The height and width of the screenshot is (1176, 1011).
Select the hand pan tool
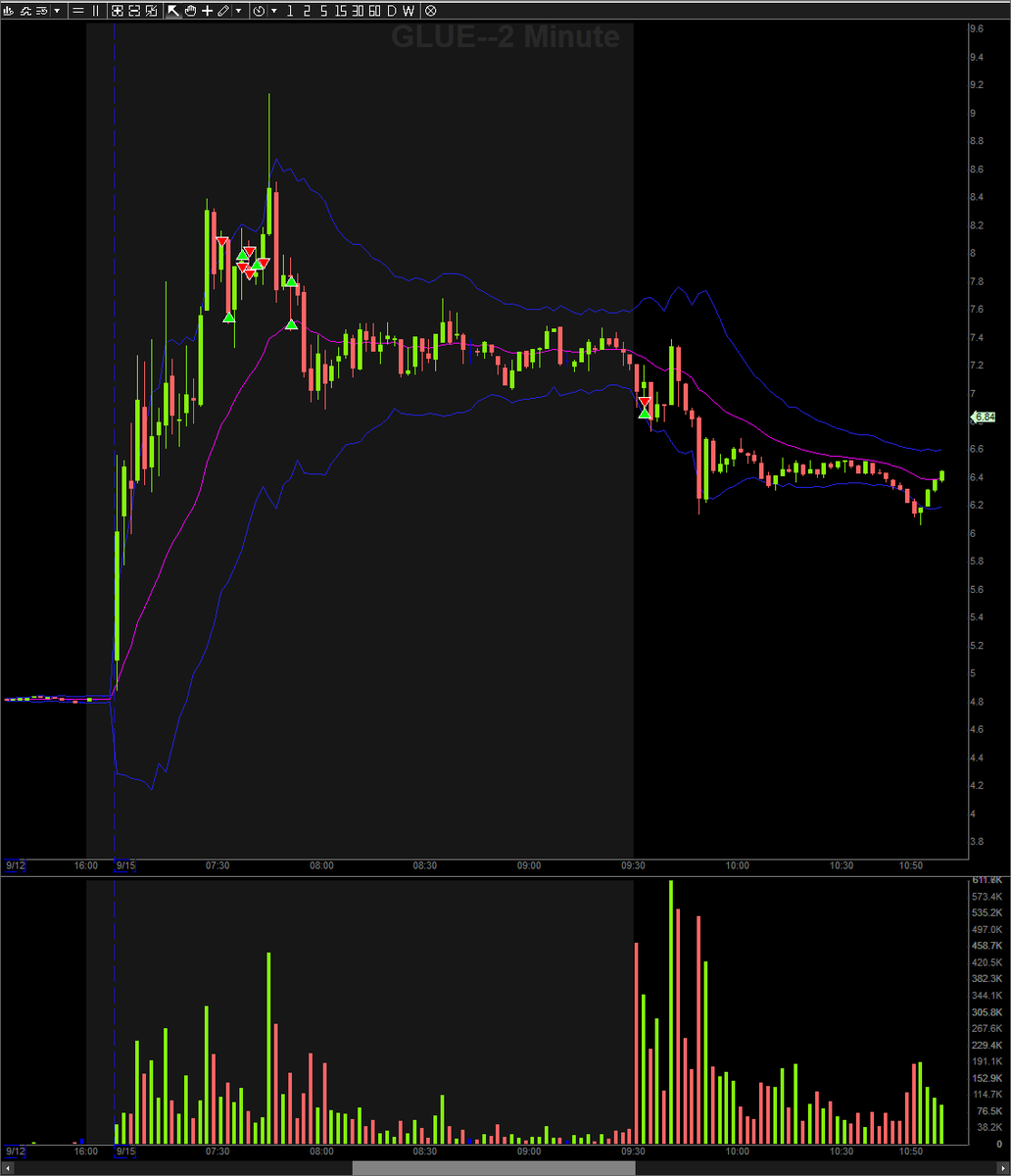[x=190, y=11]
